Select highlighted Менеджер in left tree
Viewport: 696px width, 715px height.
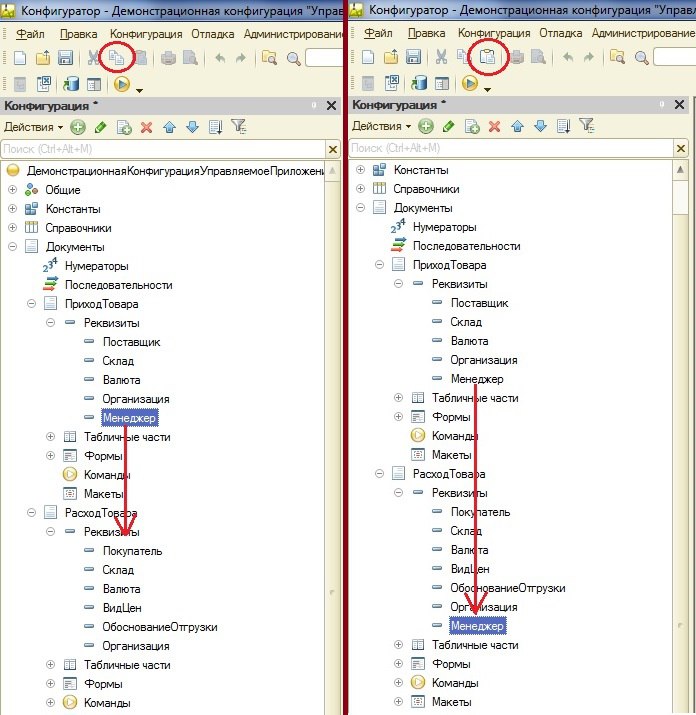pyautogui.click(x=130, y=418)
